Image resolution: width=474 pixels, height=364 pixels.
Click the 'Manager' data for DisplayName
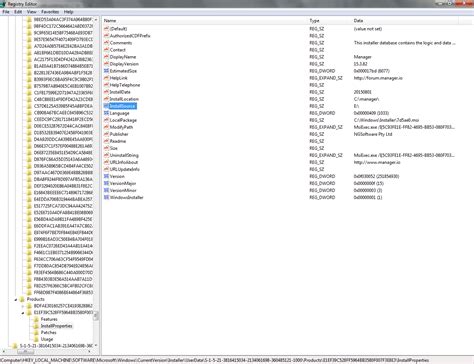[362, 57]
